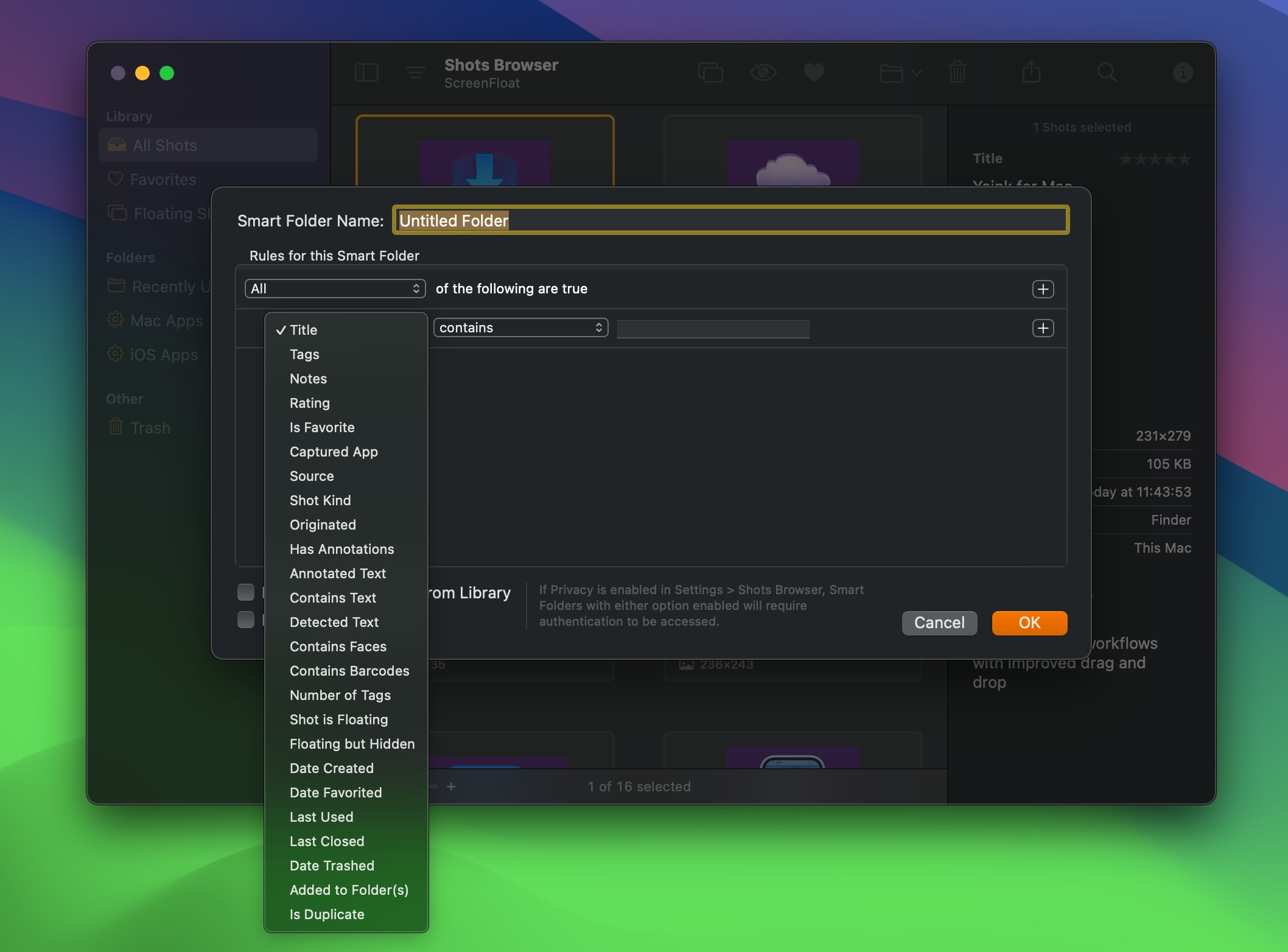Toggle the sidebar icon in toolbar
The width and height of the screenshot is (1288, 952).
[x=366, y=73]
